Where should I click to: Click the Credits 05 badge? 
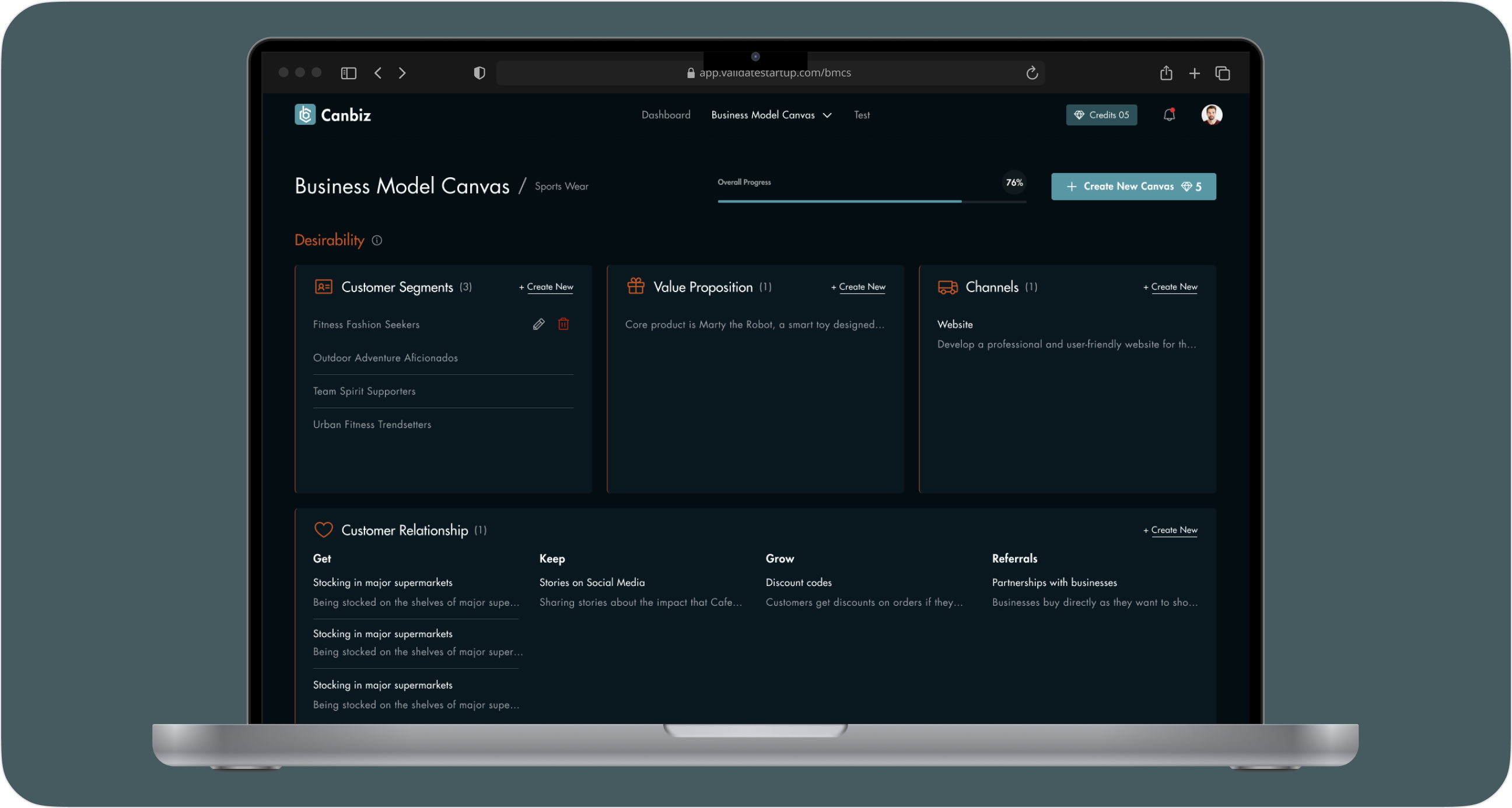[x=1101, y=115]
